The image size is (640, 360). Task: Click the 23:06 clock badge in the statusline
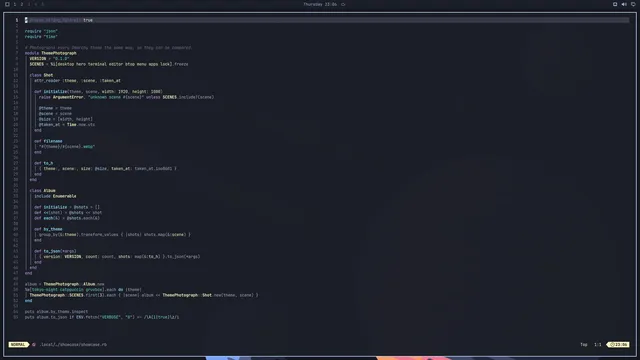pyautogui.click(x=618, y=344)
